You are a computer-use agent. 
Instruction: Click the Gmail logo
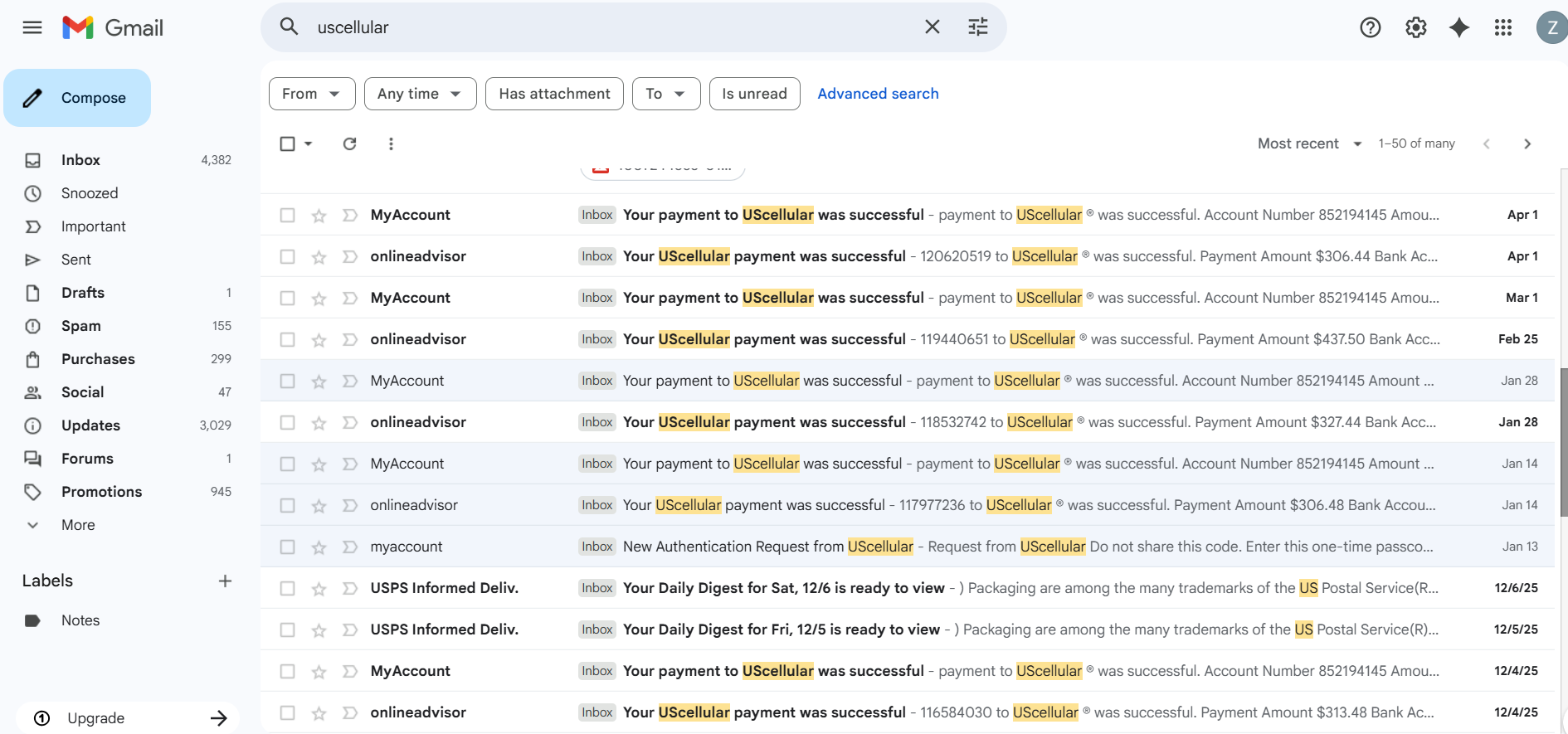click(113, 27)
